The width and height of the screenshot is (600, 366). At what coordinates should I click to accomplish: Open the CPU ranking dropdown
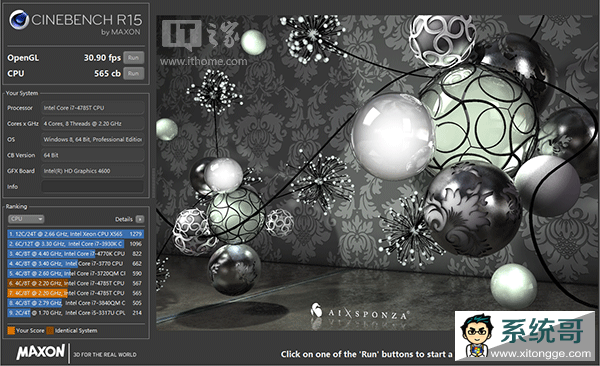pyautogui.click(x=26, y=219)
